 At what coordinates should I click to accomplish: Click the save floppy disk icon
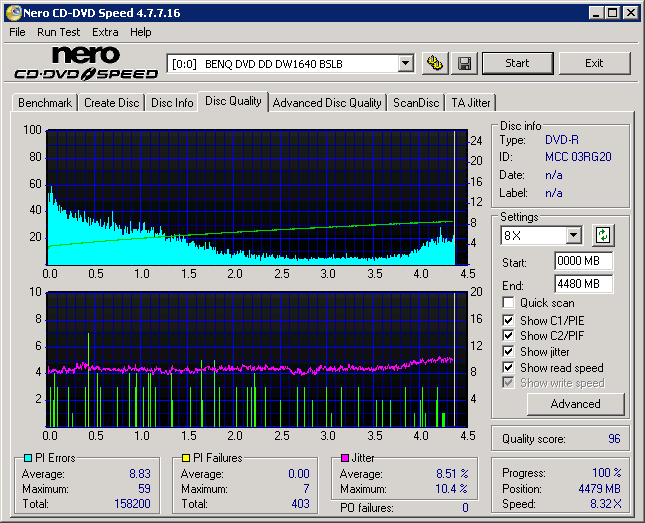464,63
